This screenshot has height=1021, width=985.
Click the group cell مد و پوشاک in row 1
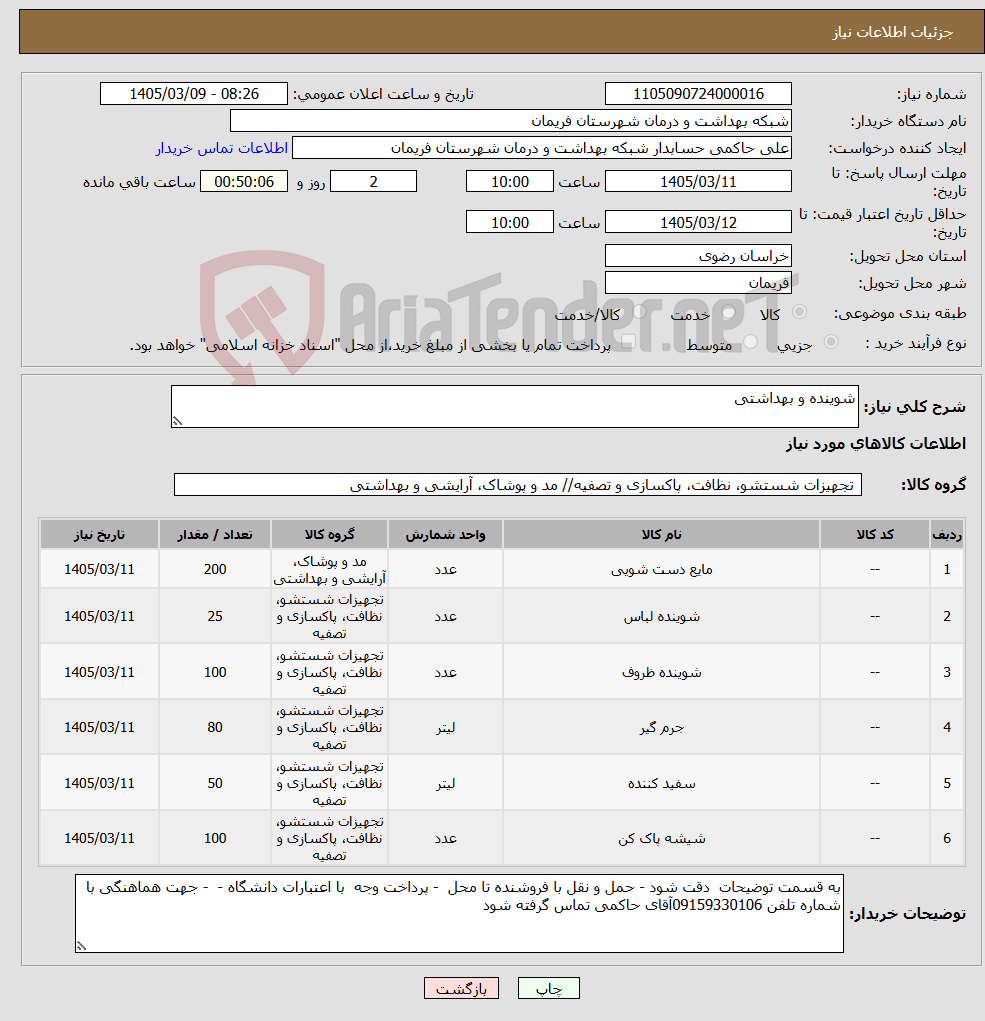(x=329, y=570)
